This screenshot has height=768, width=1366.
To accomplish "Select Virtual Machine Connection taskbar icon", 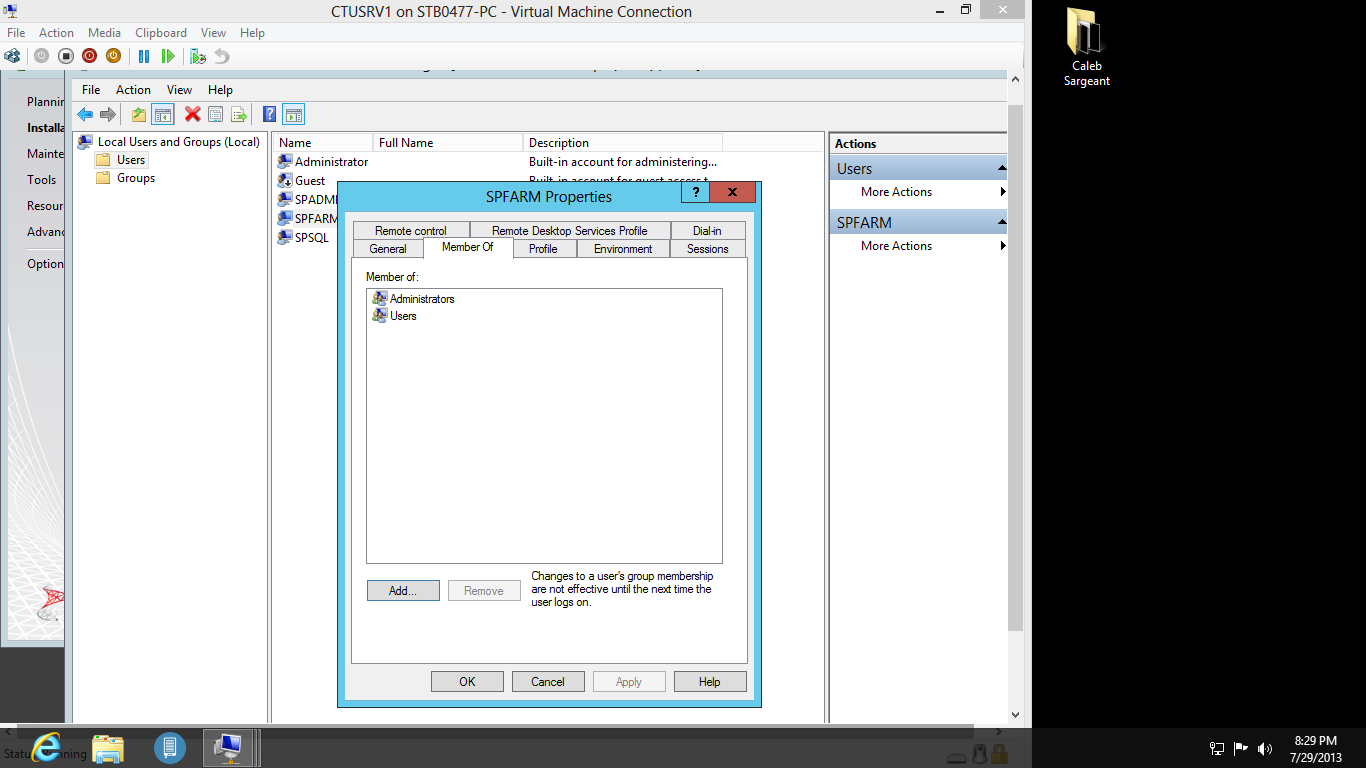I will click(x=229, y=747).
